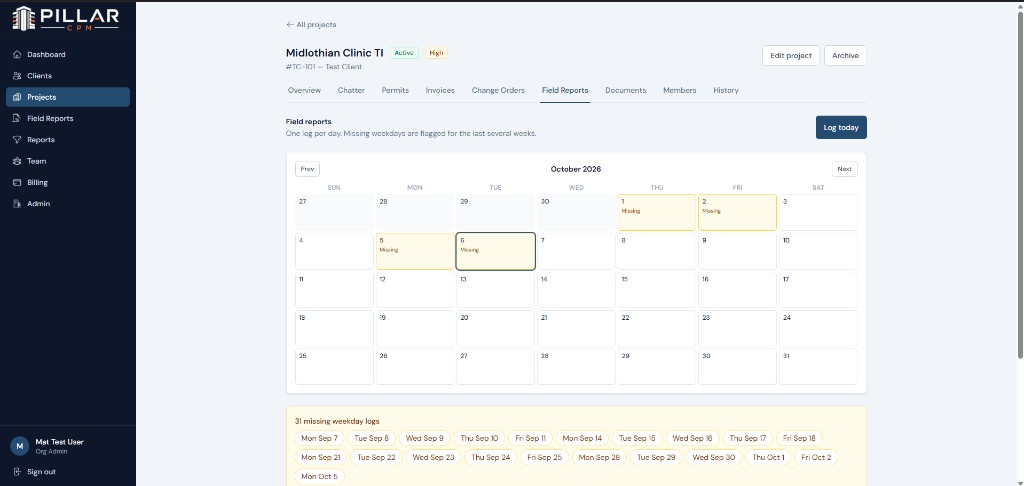Click the Thu Oct 1 missing chip
Screen dimensions: 1024x486
[x=768, y=457]
